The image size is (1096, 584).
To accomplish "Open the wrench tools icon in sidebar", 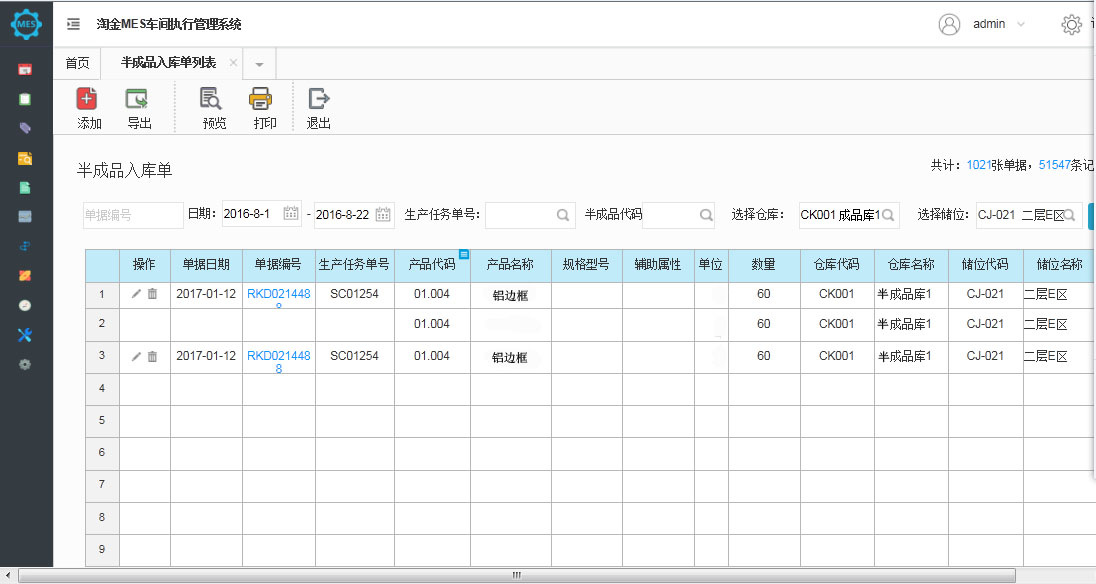I will 25,334.
